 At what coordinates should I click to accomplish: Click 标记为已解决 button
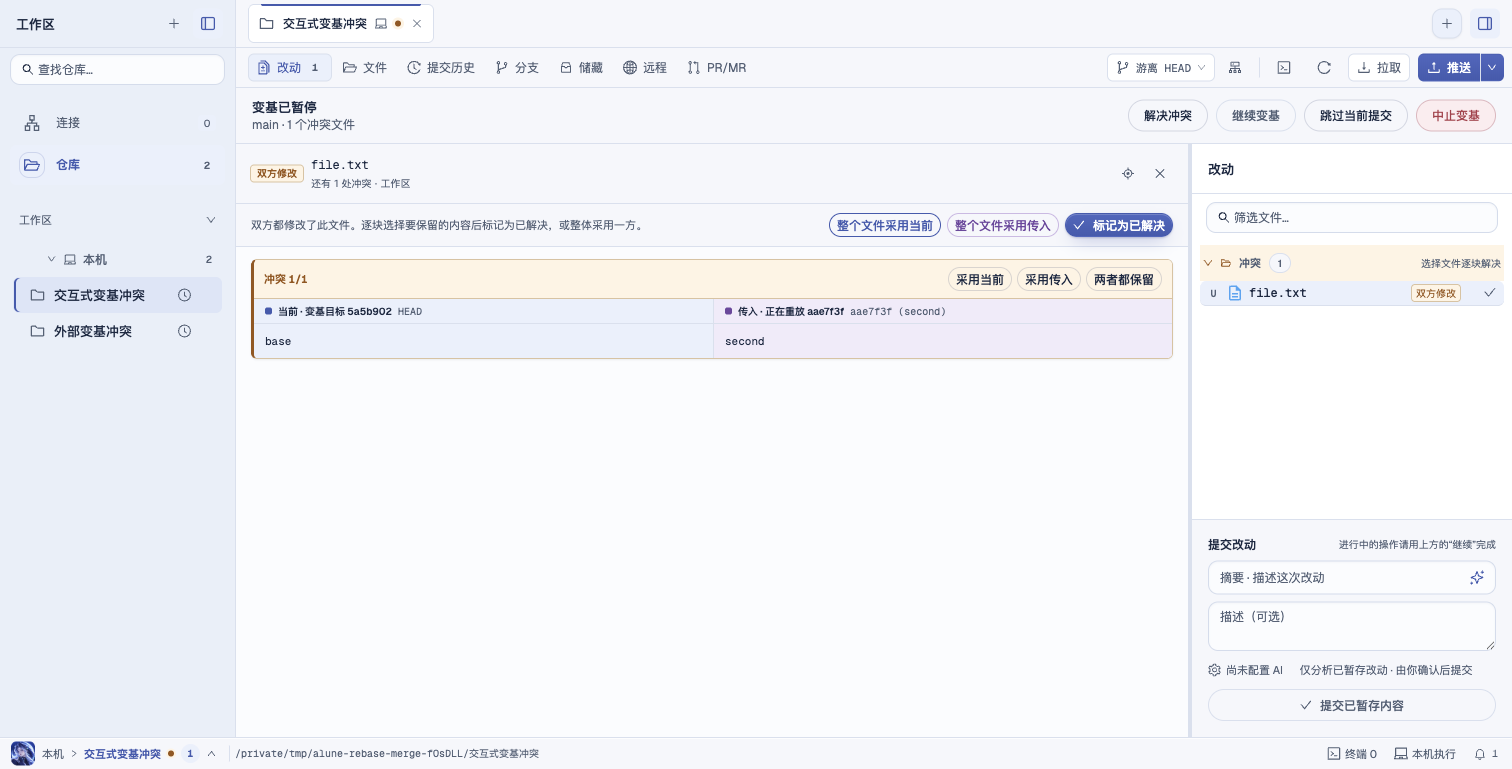1118,226
